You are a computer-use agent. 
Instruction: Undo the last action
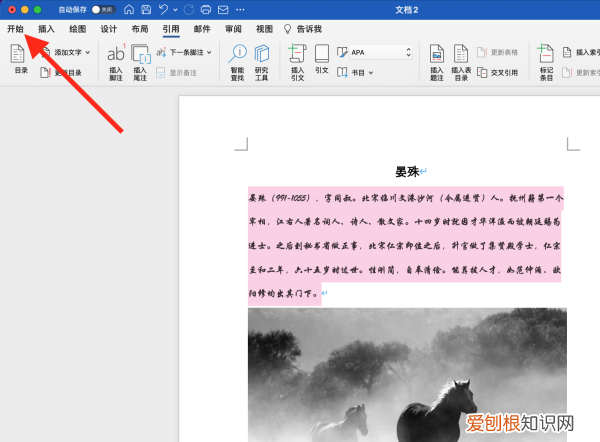pyautogui.click(x=164, y=10)
